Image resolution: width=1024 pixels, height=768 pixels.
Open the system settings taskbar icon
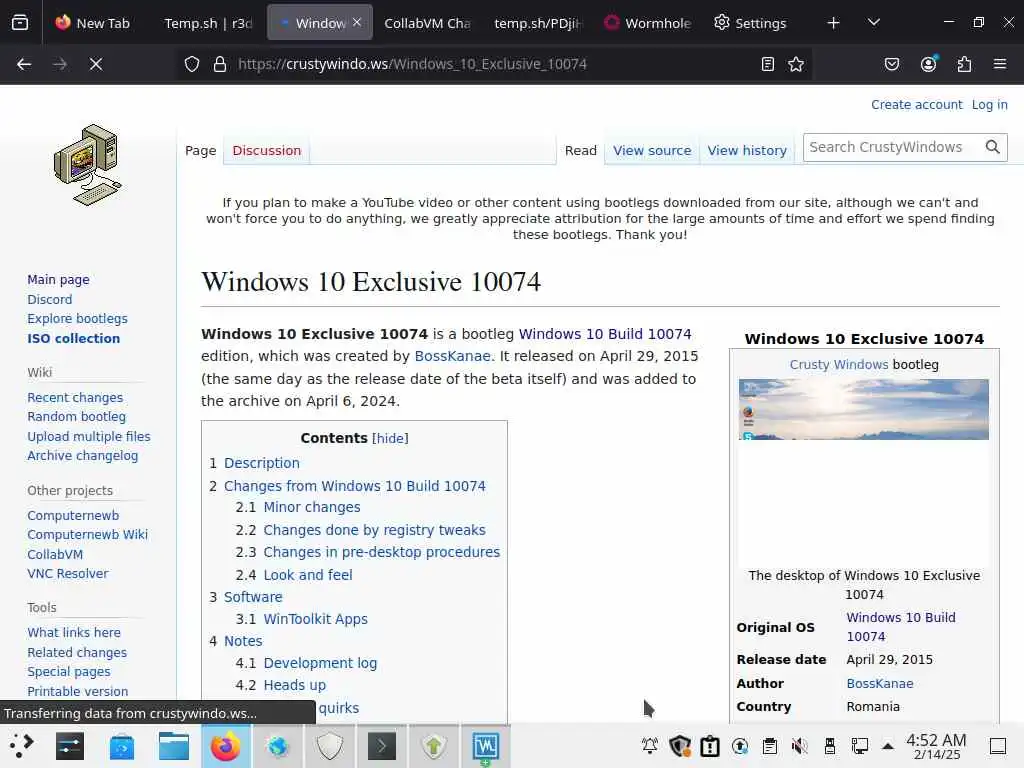69,746
